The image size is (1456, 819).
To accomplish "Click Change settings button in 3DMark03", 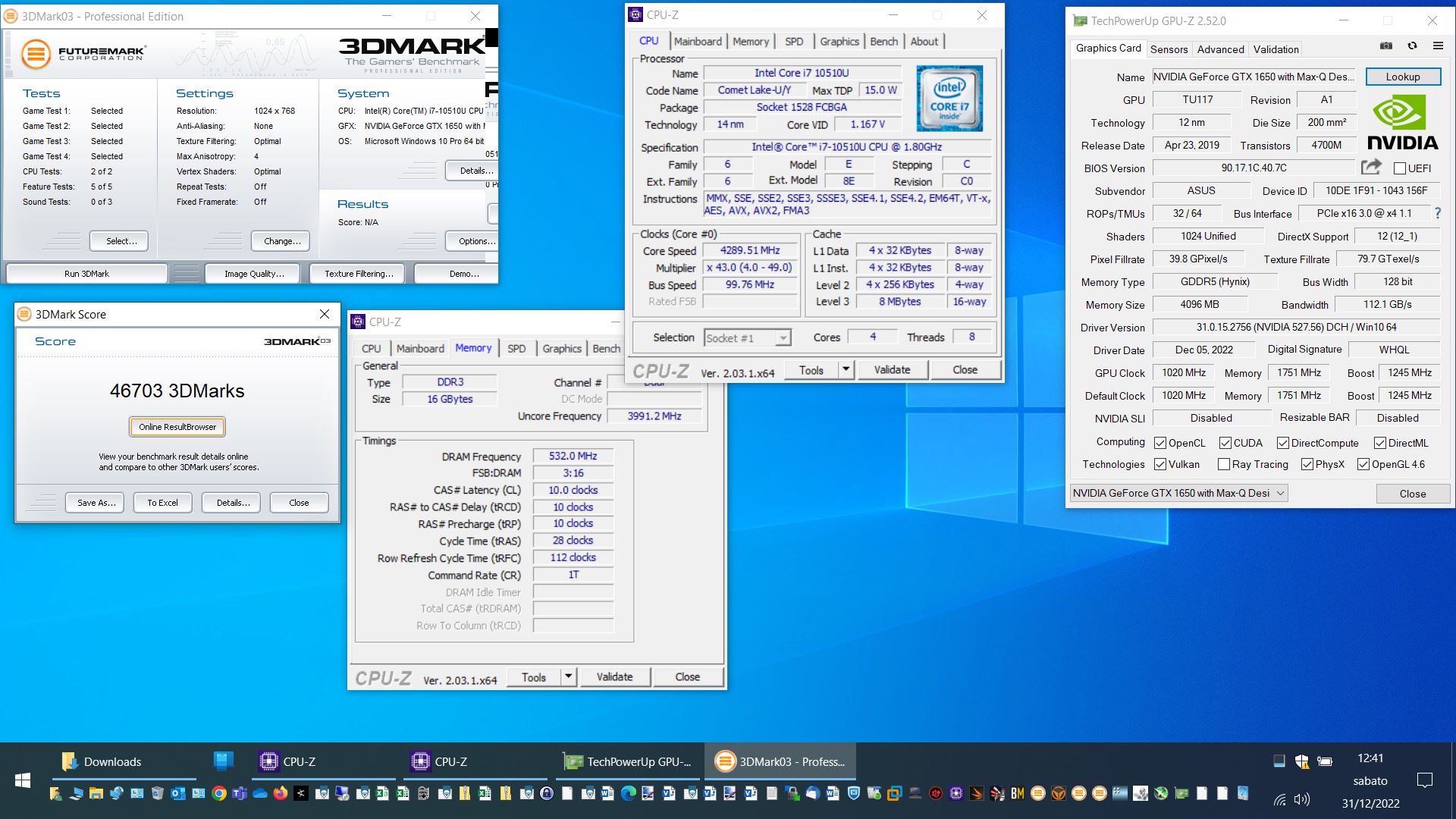I will (x=282, y=241).
